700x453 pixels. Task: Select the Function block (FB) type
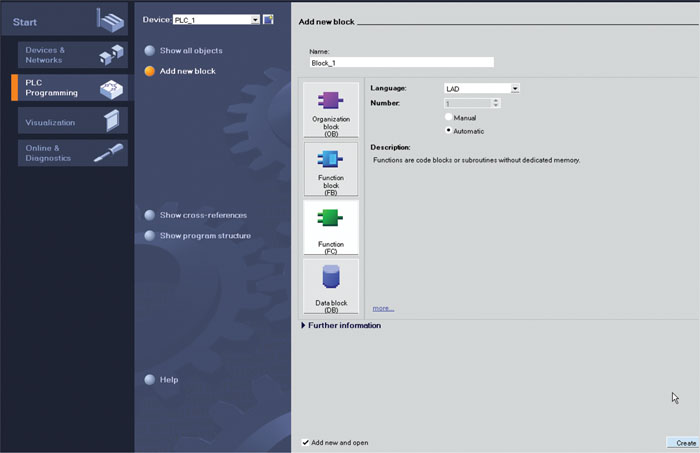331,169
